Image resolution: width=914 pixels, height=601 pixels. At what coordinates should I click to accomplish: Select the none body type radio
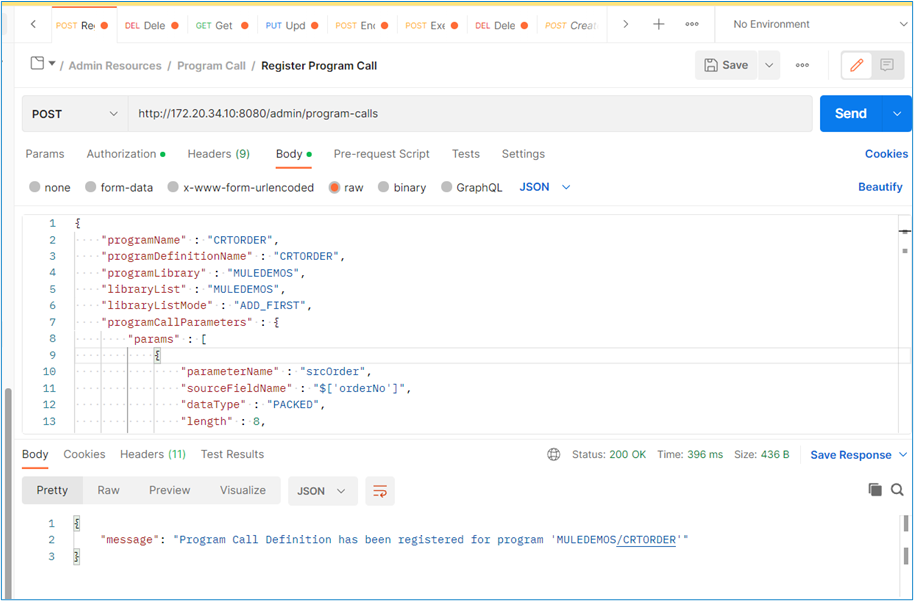35,187
